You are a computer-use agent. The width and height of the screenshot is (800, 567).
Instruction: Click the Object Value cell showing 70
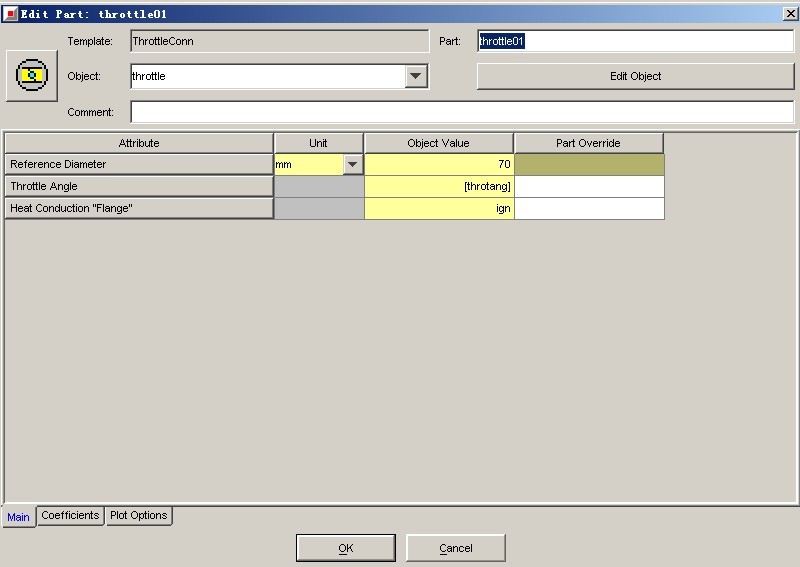coord(439,164)
